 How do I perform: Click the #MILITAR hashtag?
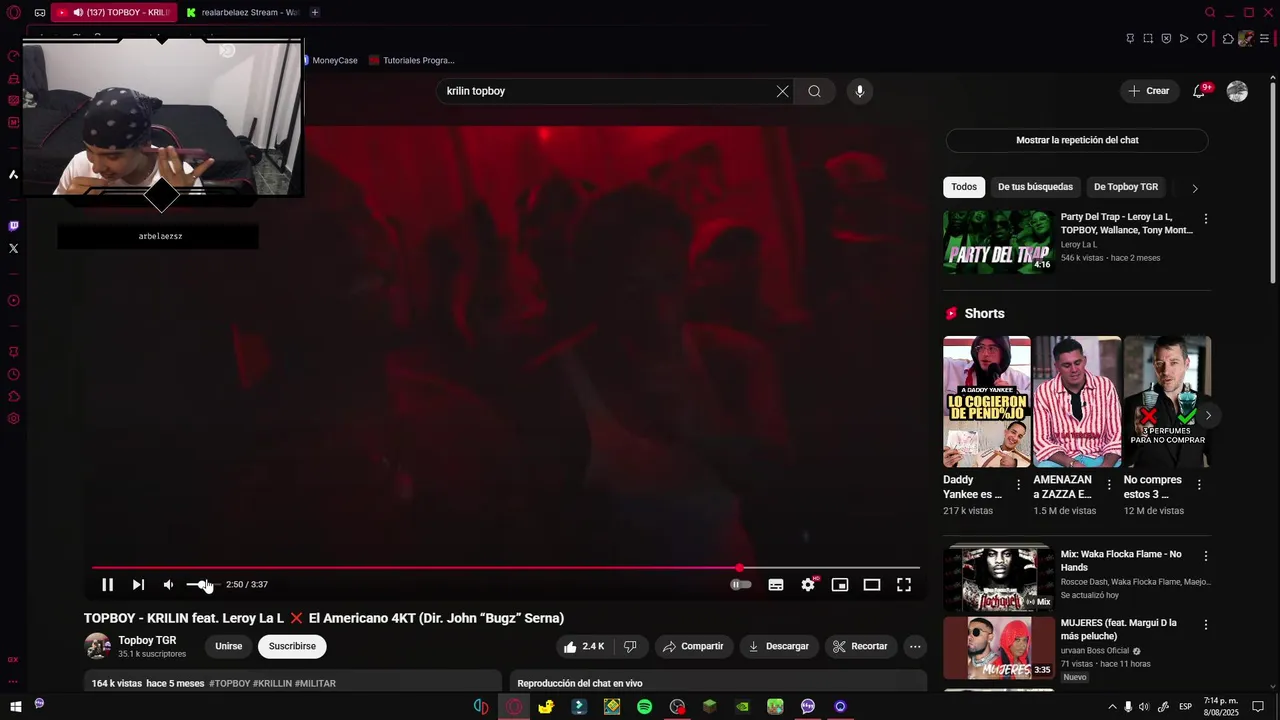click(x=315, y=684)
